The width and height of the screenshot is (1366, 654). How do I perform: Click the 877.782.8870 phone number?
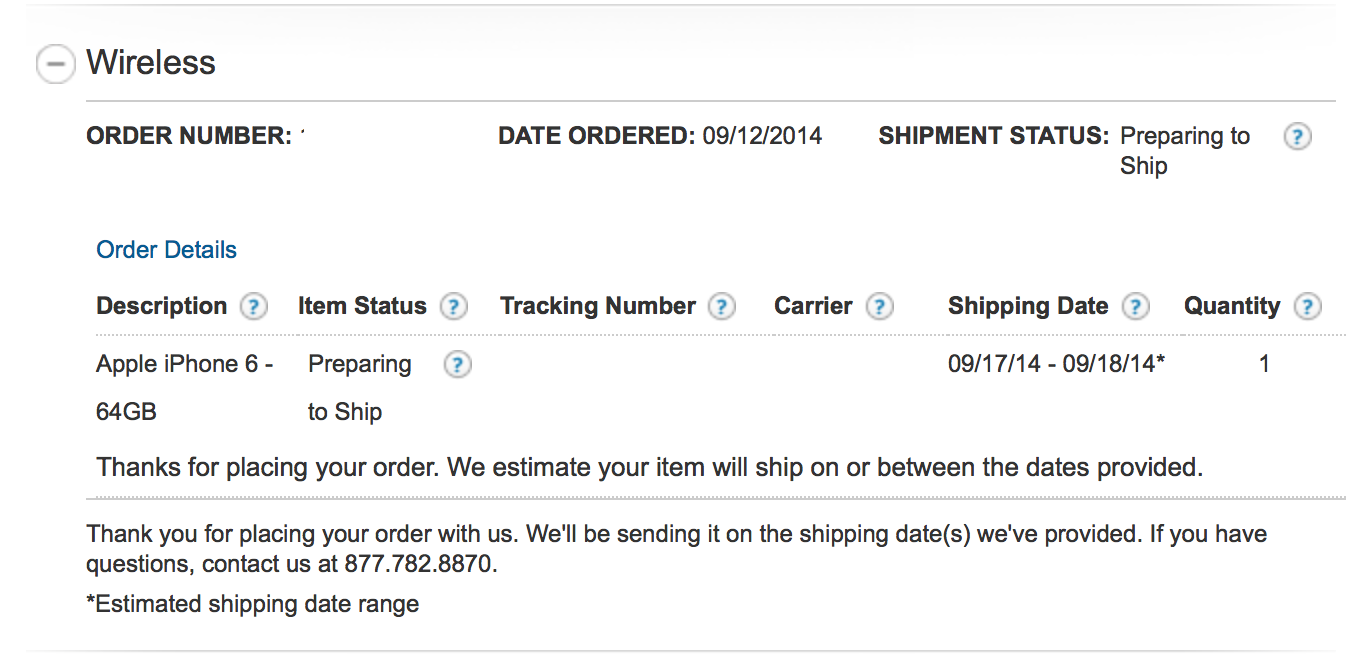[x=419, y=564]
